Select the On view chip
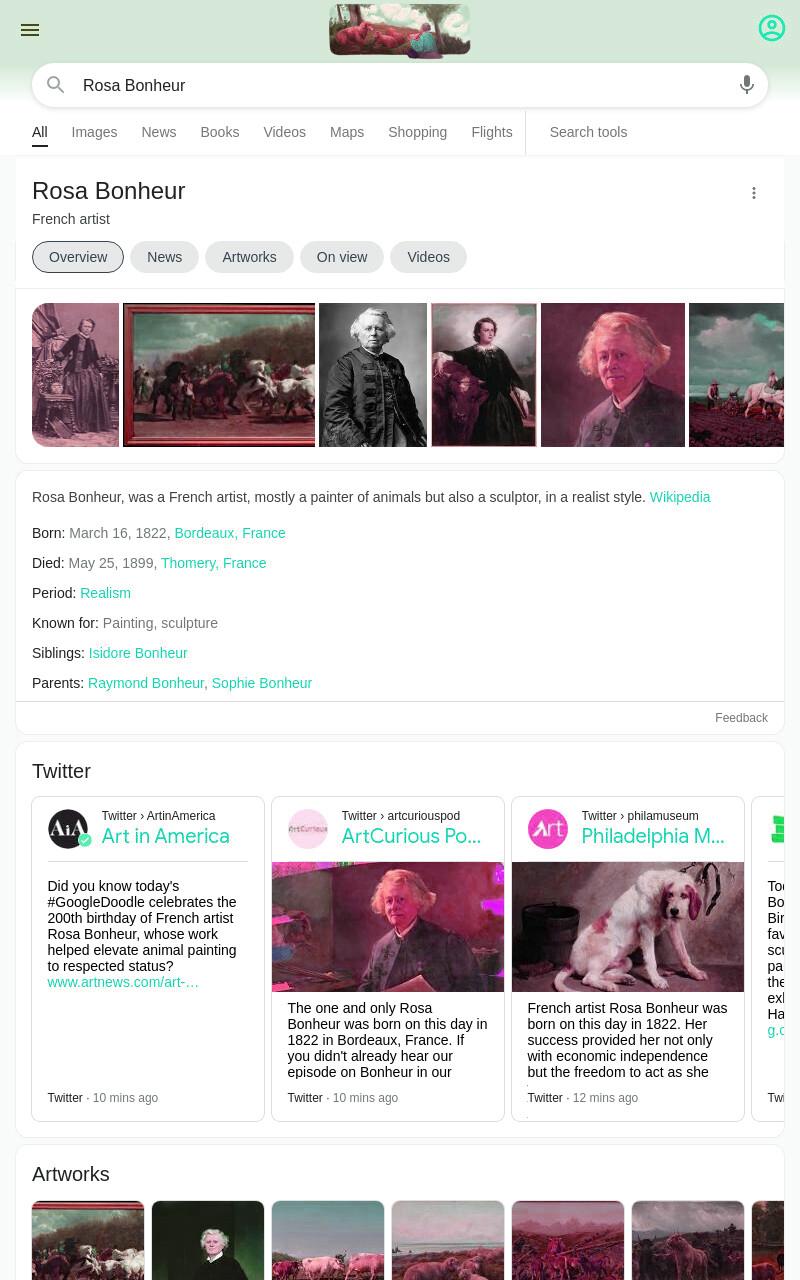 click(x=342, y=257)
